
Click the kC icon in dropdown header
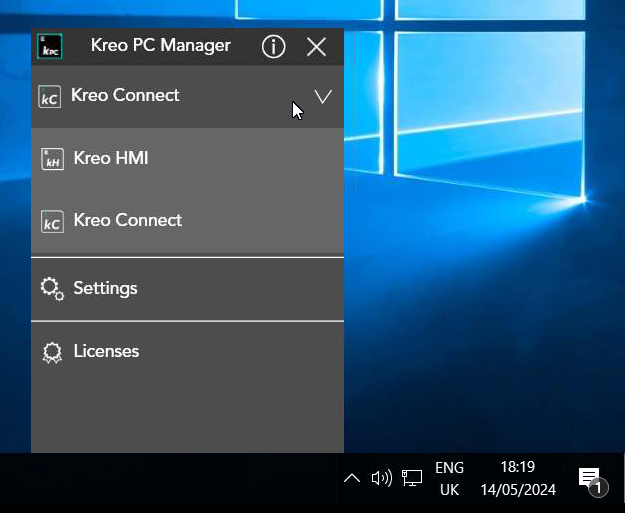pos(50,96)
